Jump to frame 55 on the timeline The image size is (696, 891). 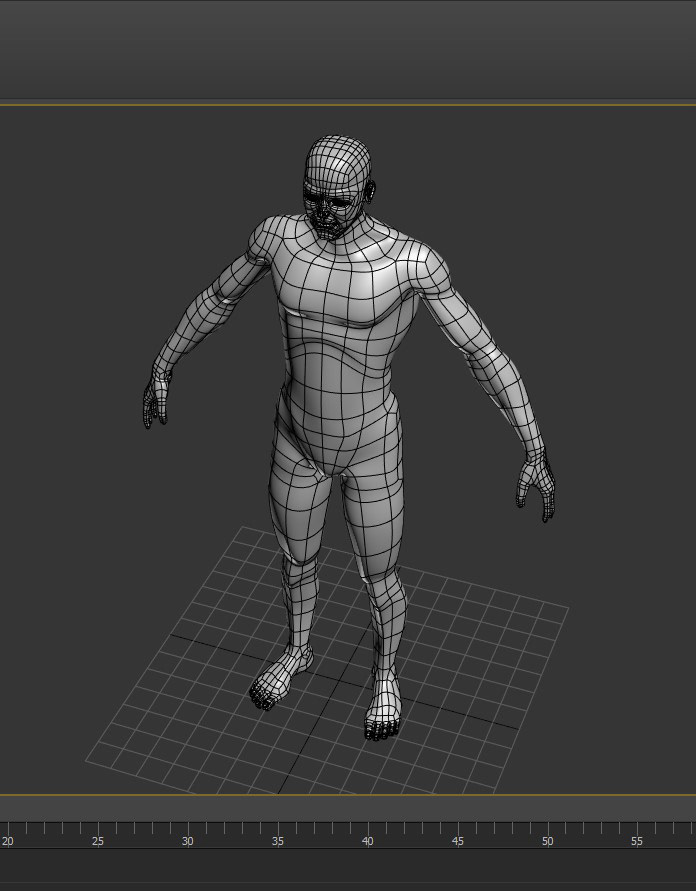637,841
